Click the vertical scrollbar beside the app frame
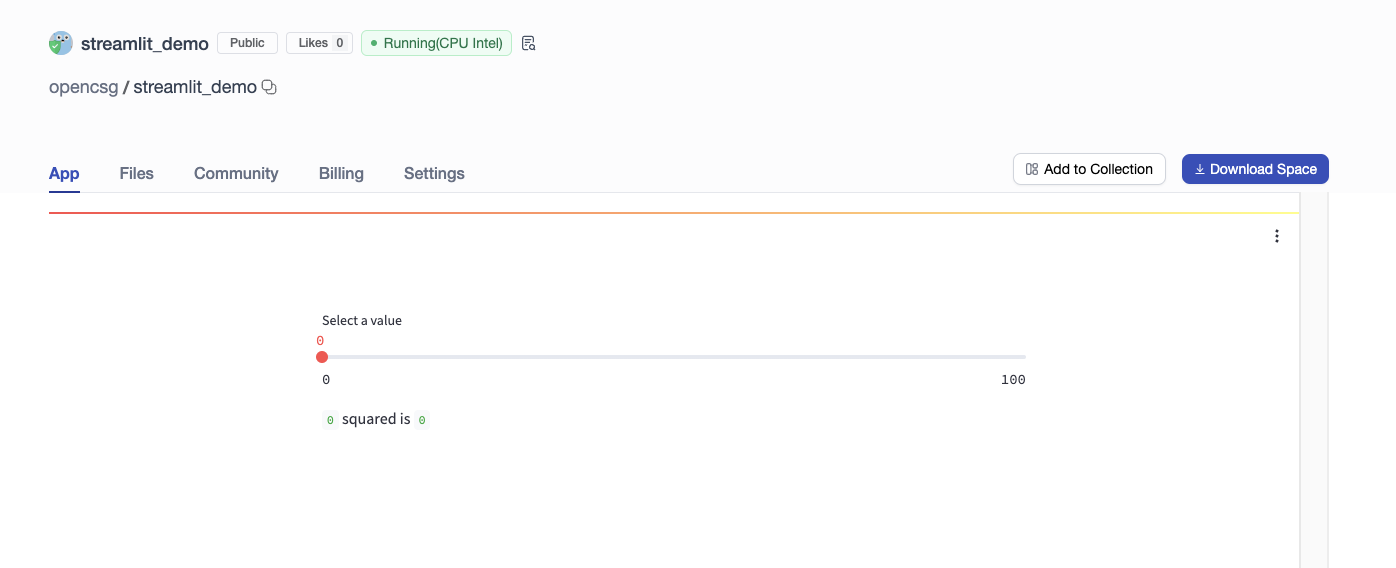 pos(1314,380)
